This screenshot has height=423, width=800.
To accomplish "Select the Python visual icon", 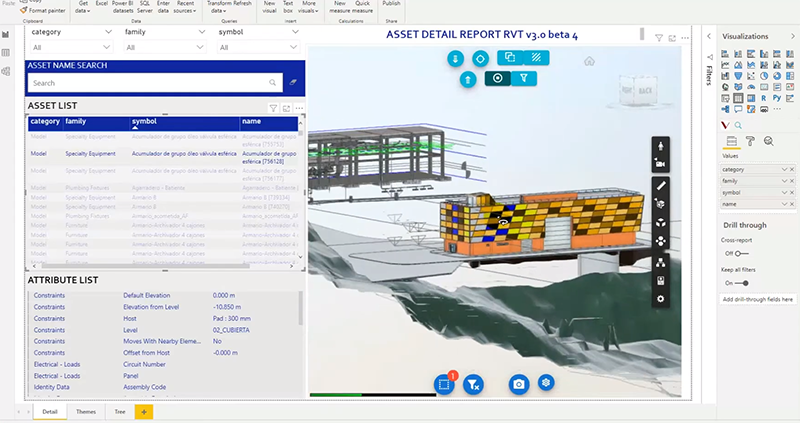I will [777, 98].
